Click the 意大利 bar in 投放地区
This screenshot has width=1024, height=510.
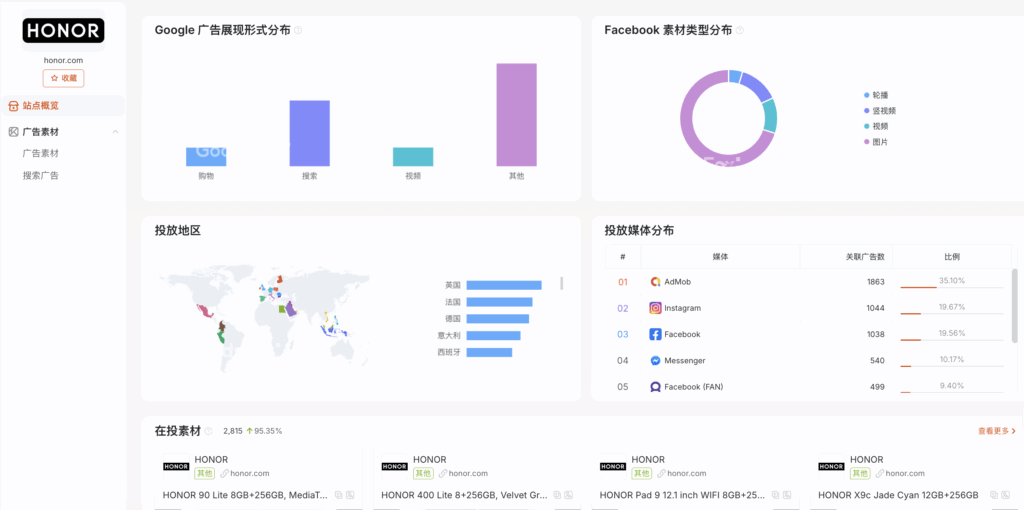click(x=493, y=336)
